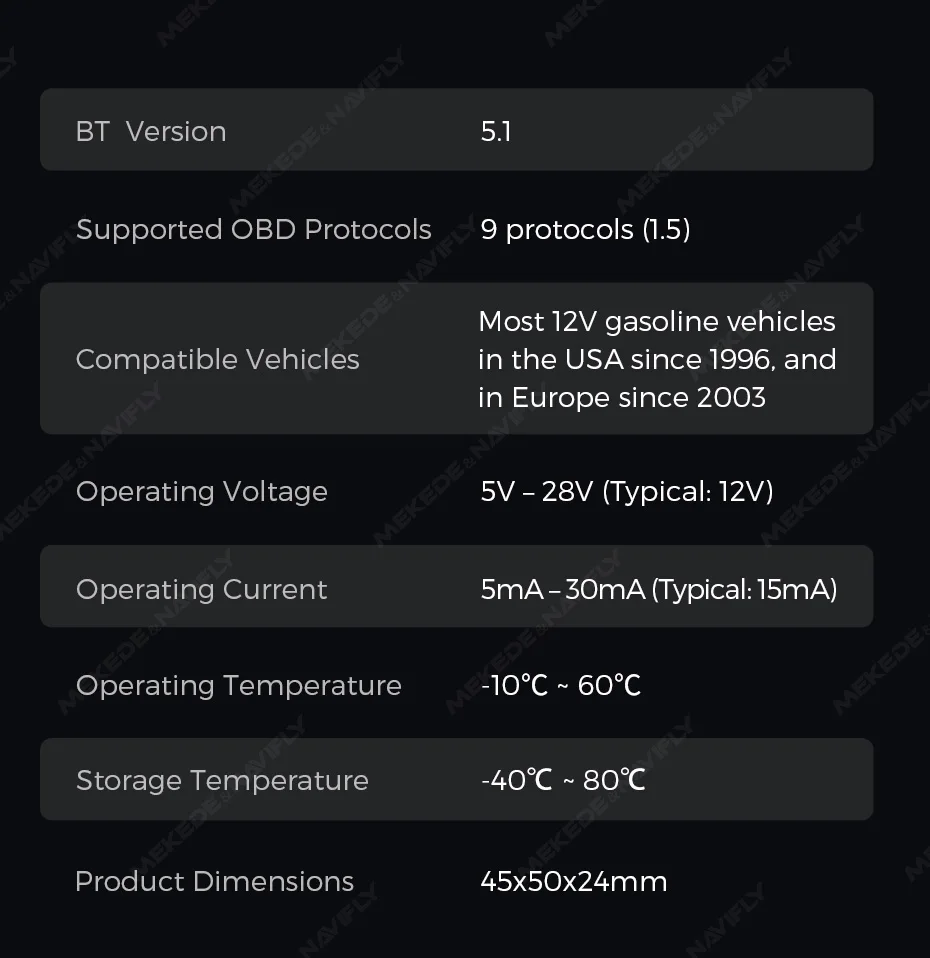Select the '5V – 28V' voltage range

coord(537,491)
